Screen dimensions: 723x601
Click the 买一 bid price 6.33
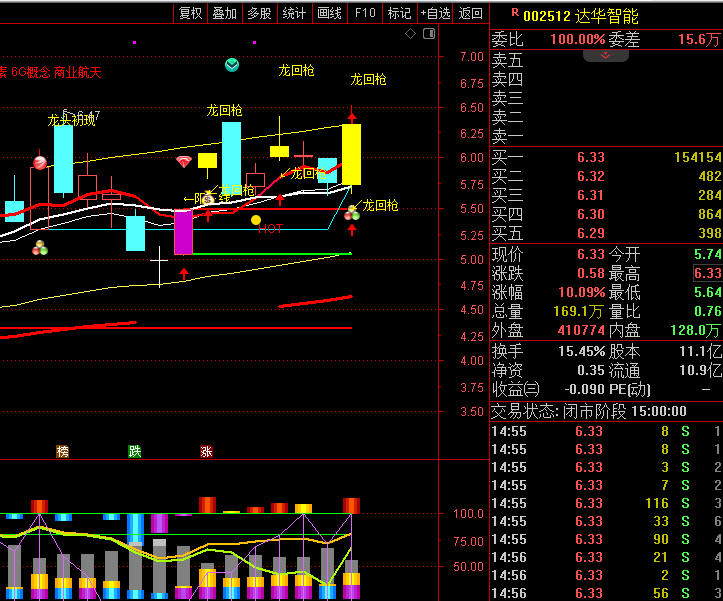click(x=590, y=157)
